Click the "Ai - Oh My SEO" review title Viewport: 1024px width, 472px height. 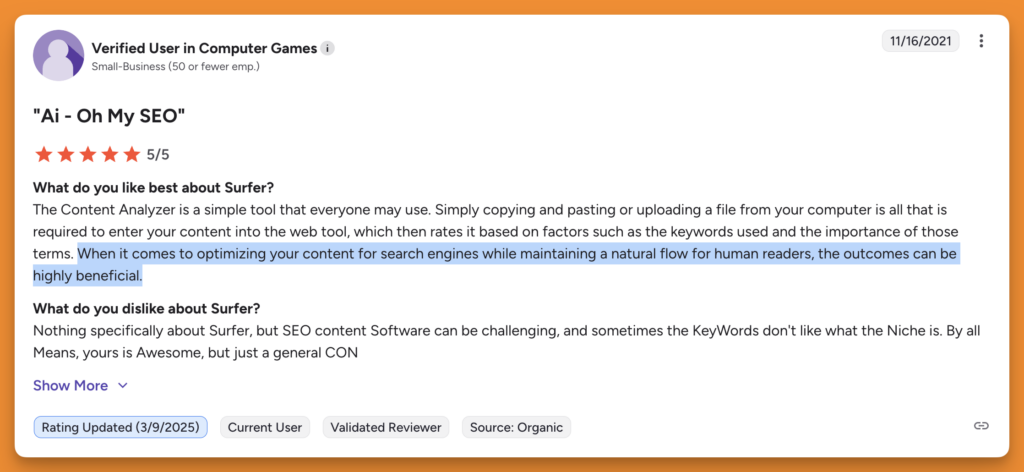(x=110, y=116)
